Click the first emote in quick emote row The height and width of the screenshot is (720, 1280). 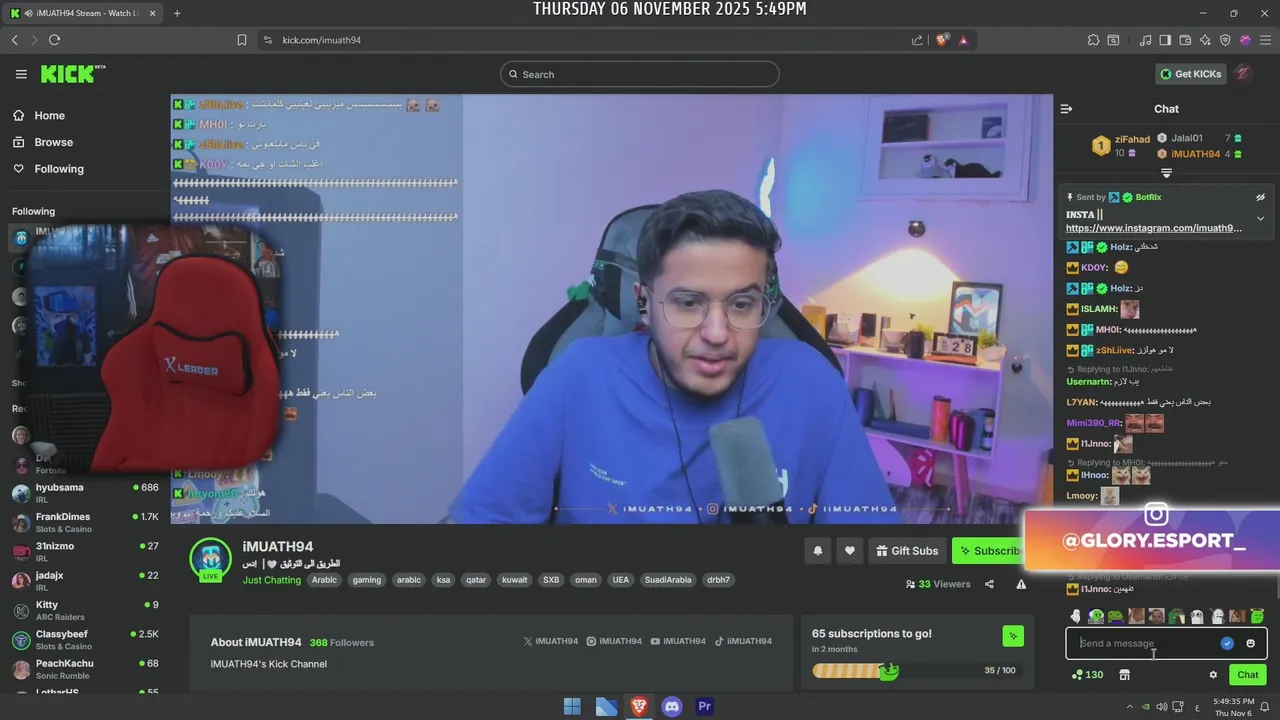click(1076, 616)
